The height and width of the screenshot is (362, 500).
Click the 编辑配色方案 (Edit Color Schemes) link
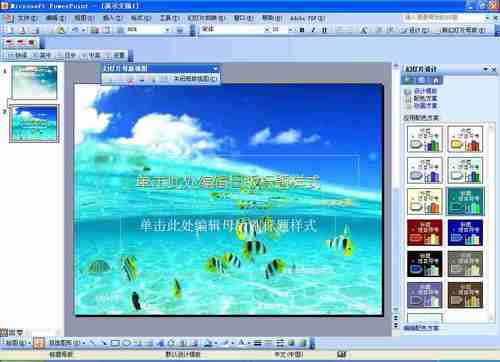pyautogui.click(x=421, y=328)
